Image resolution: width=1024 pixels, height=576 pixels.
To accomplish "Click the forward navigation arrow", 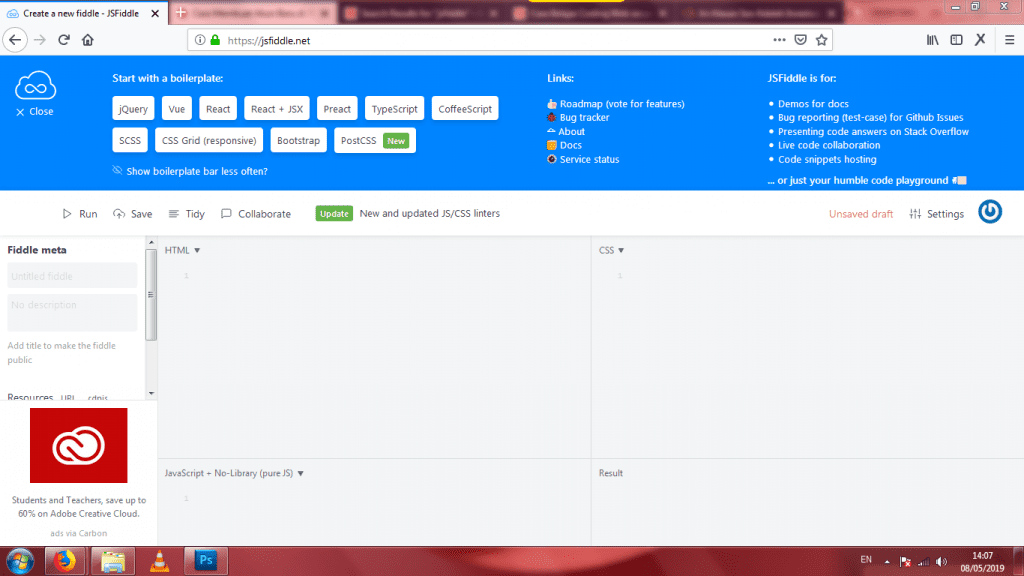I will click(40, 40).
